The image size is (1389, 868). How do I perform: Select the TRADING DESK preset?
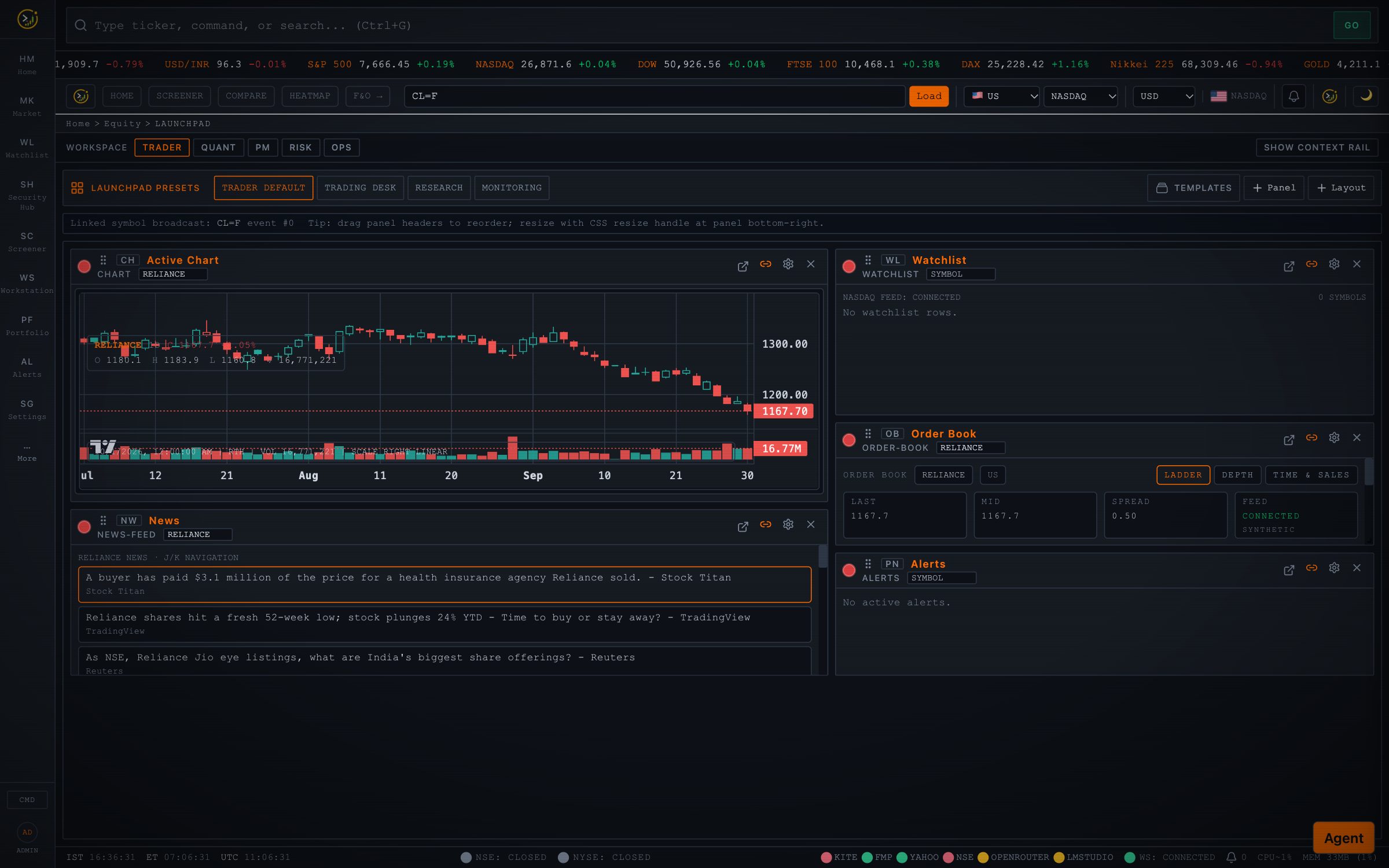pos(360,188)
